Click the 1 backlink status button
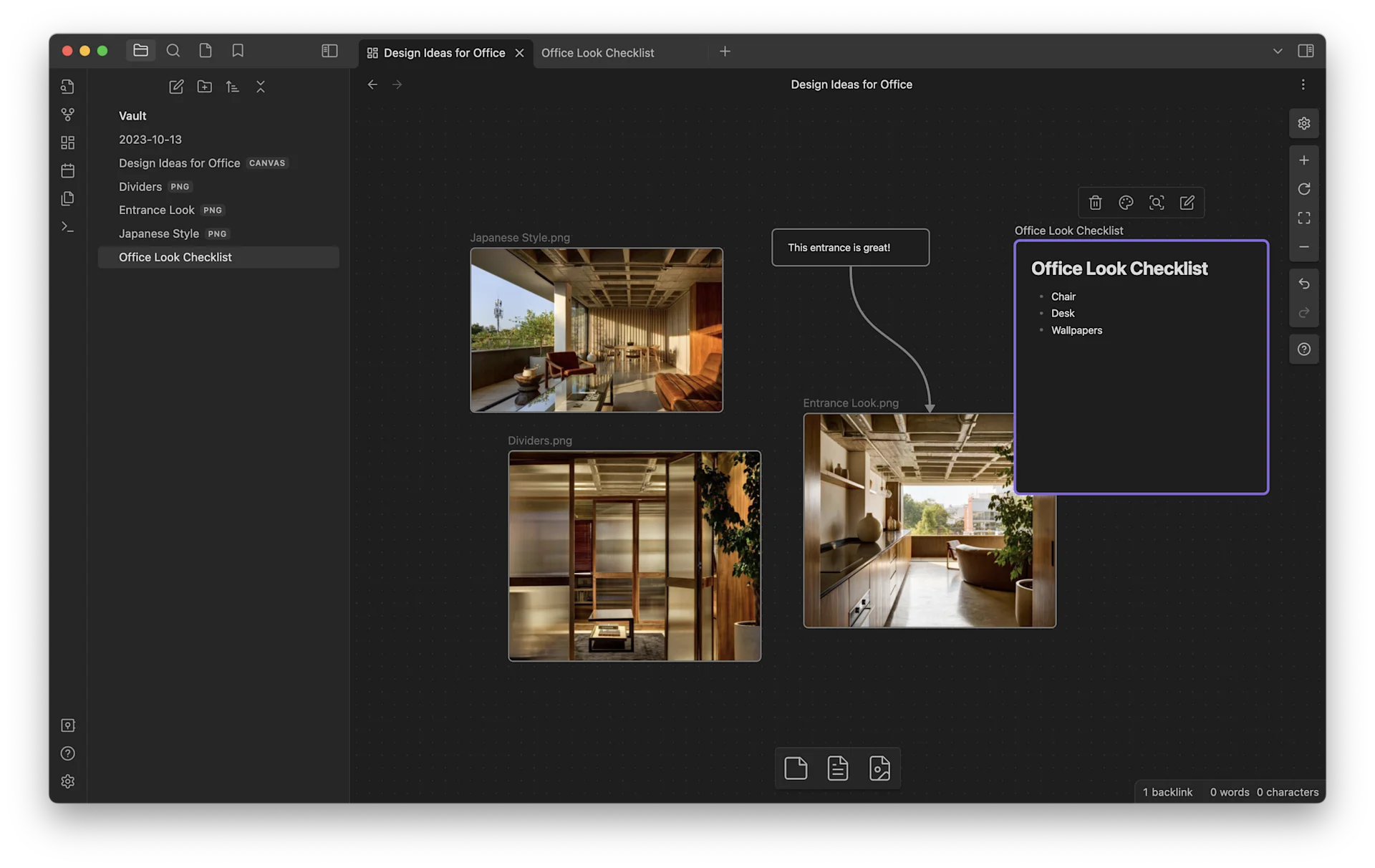Viewport: 1375px width, 868px height. (x=1167, y=792)
